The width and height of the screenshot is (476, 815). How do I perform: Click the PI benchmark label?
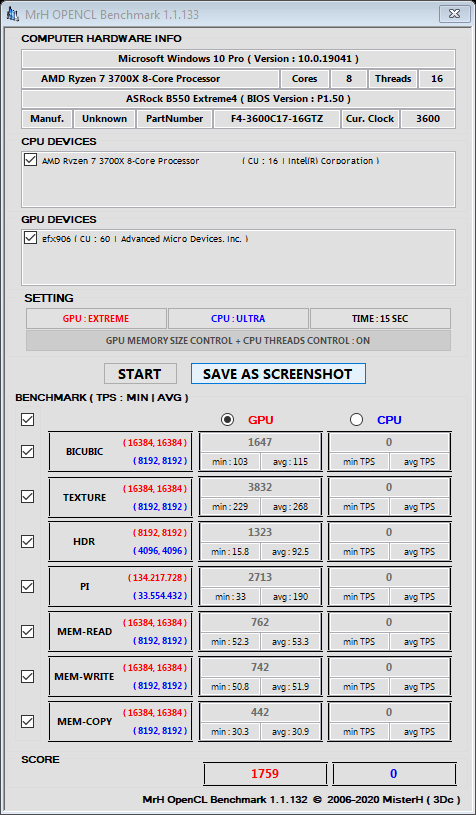[x=85, y=586]
